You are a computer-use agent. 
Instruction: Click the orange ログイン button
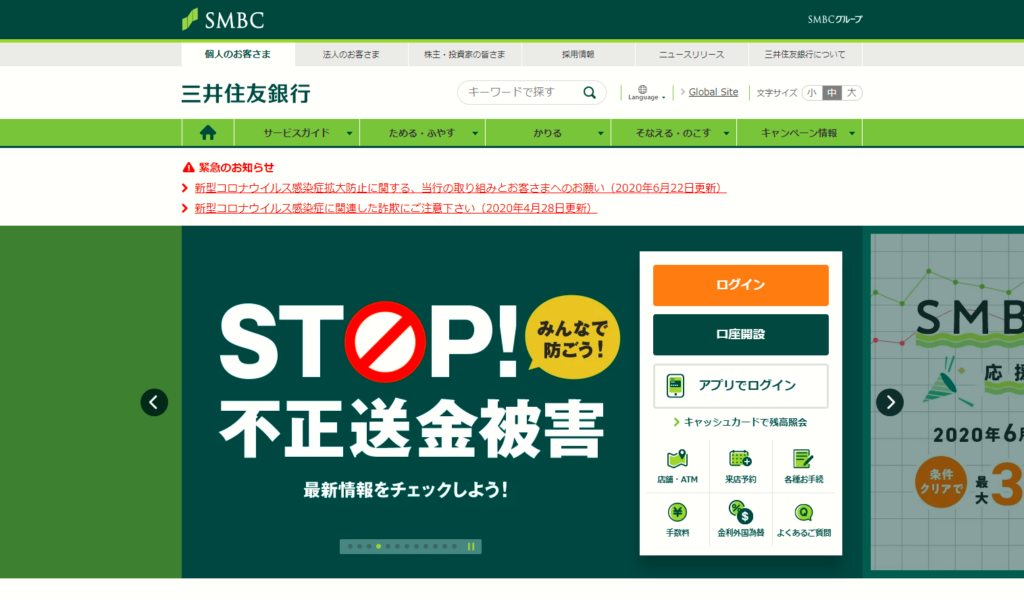click(x=741, y=285)
